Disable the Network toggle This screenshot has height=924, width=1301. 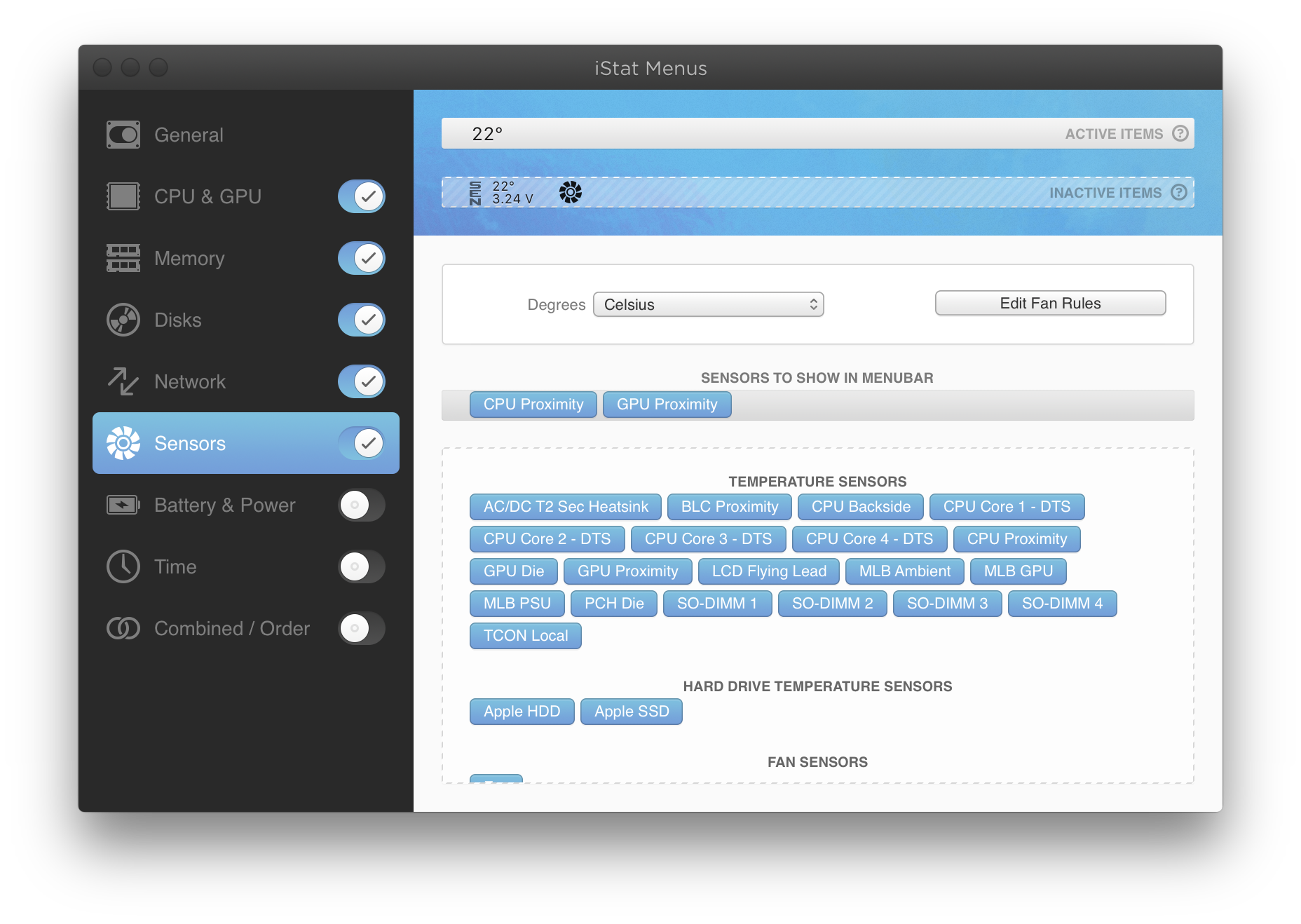click(362, 381)
